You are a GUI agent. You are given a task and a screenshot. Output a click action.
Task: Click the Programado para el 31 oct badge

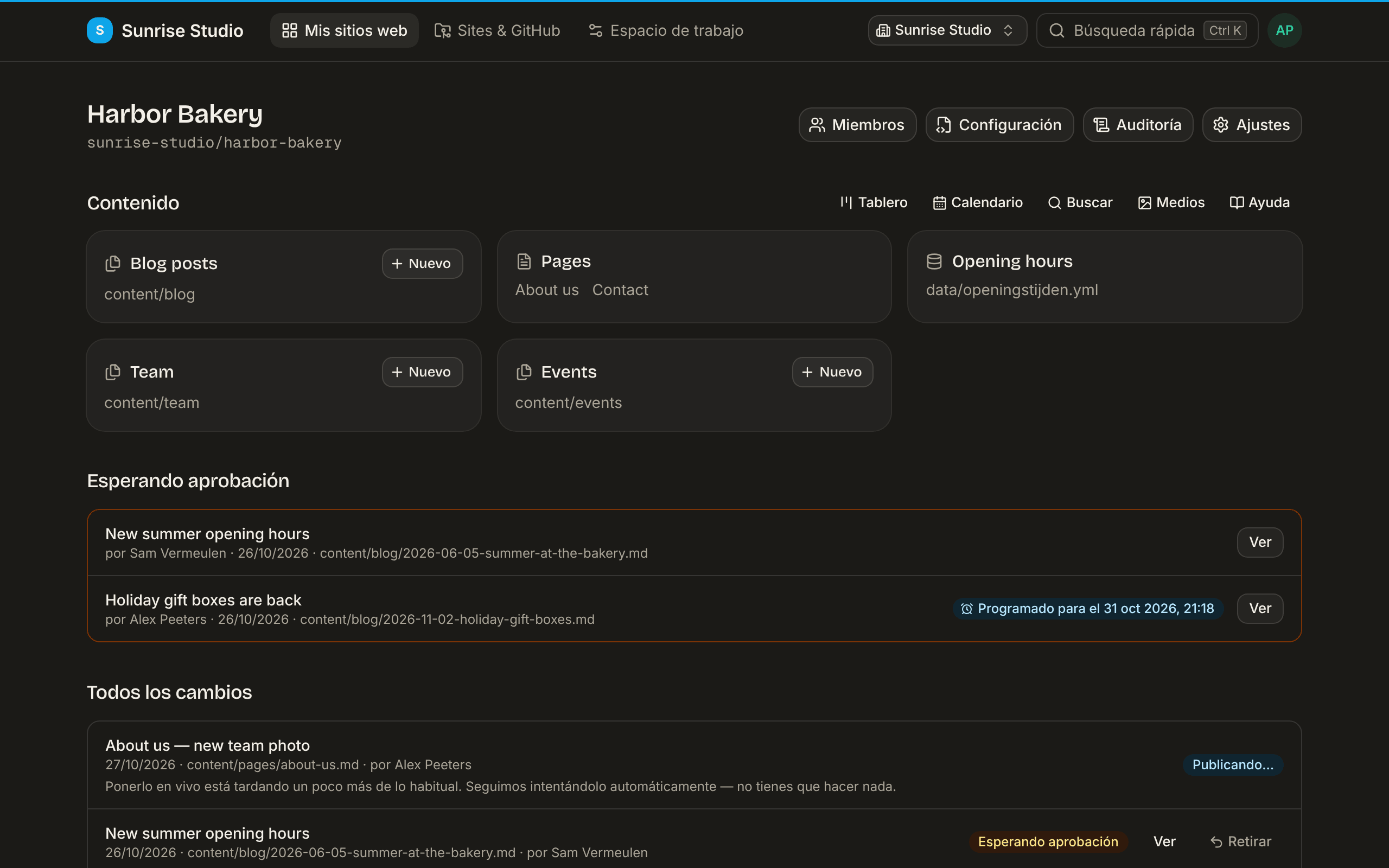point(1088,609)
